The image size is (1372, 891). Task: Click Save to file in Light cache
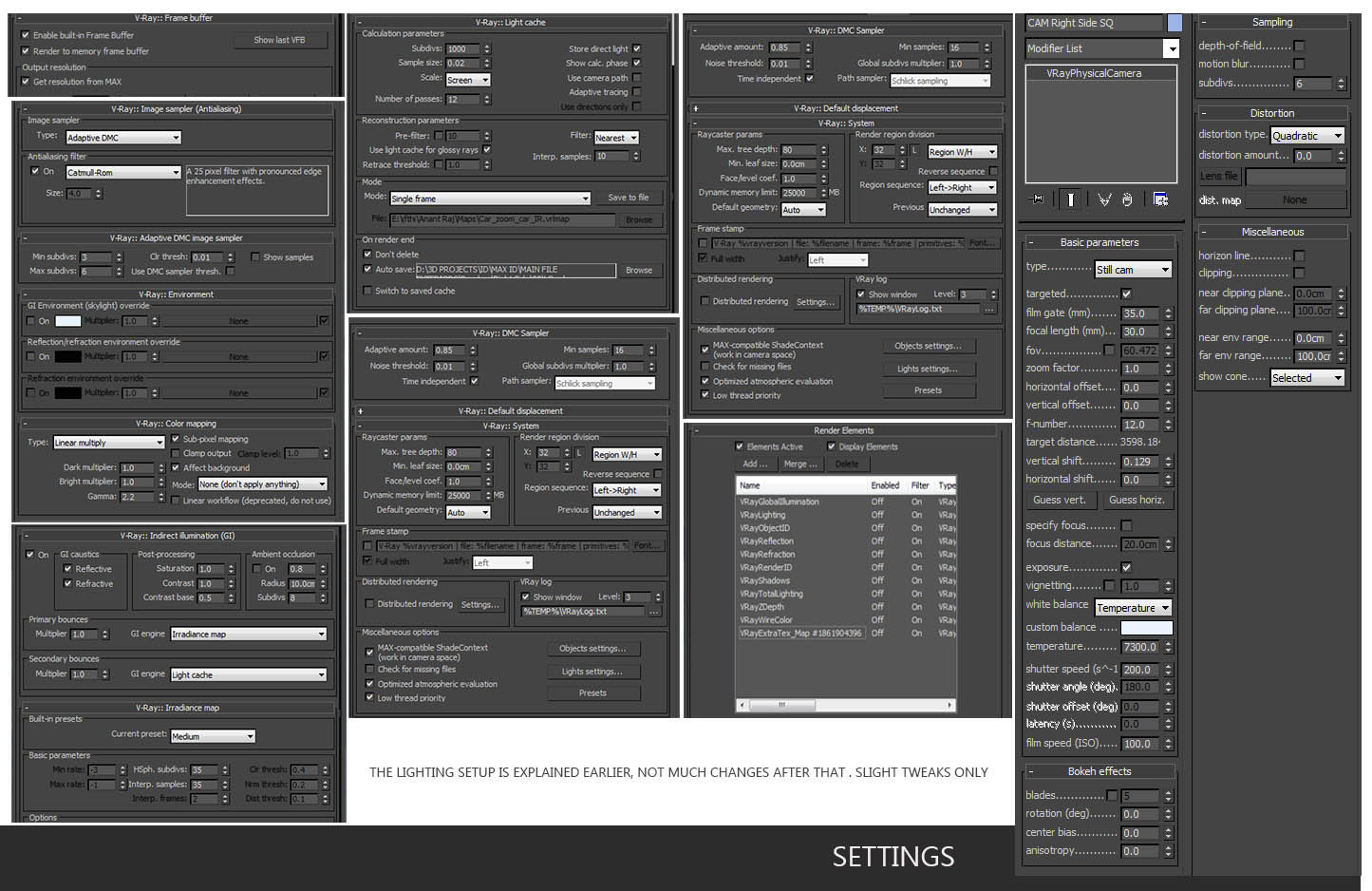[629, 198]
